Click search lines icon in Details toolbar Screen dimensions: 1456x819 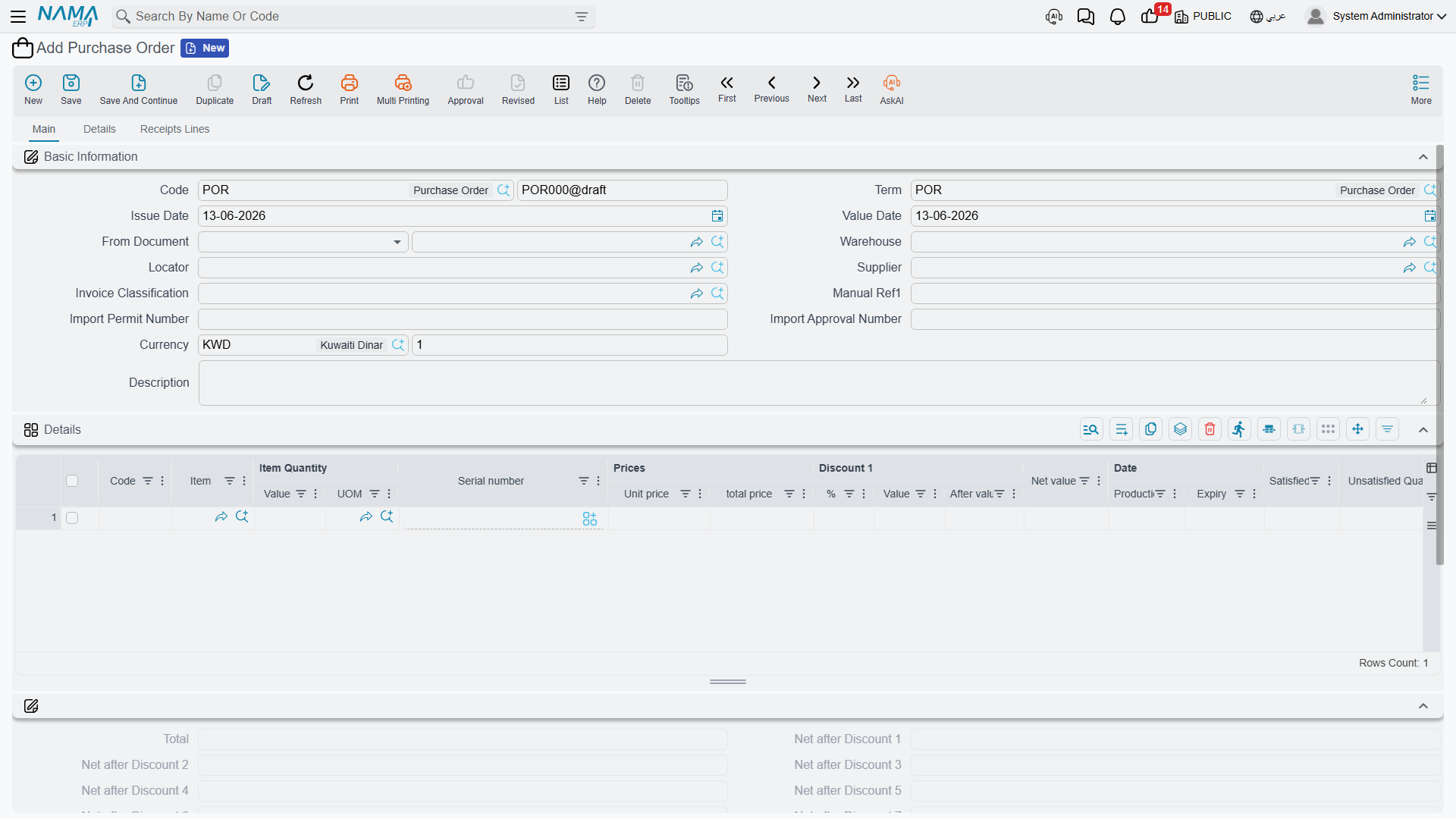[x=1091, y=429]
